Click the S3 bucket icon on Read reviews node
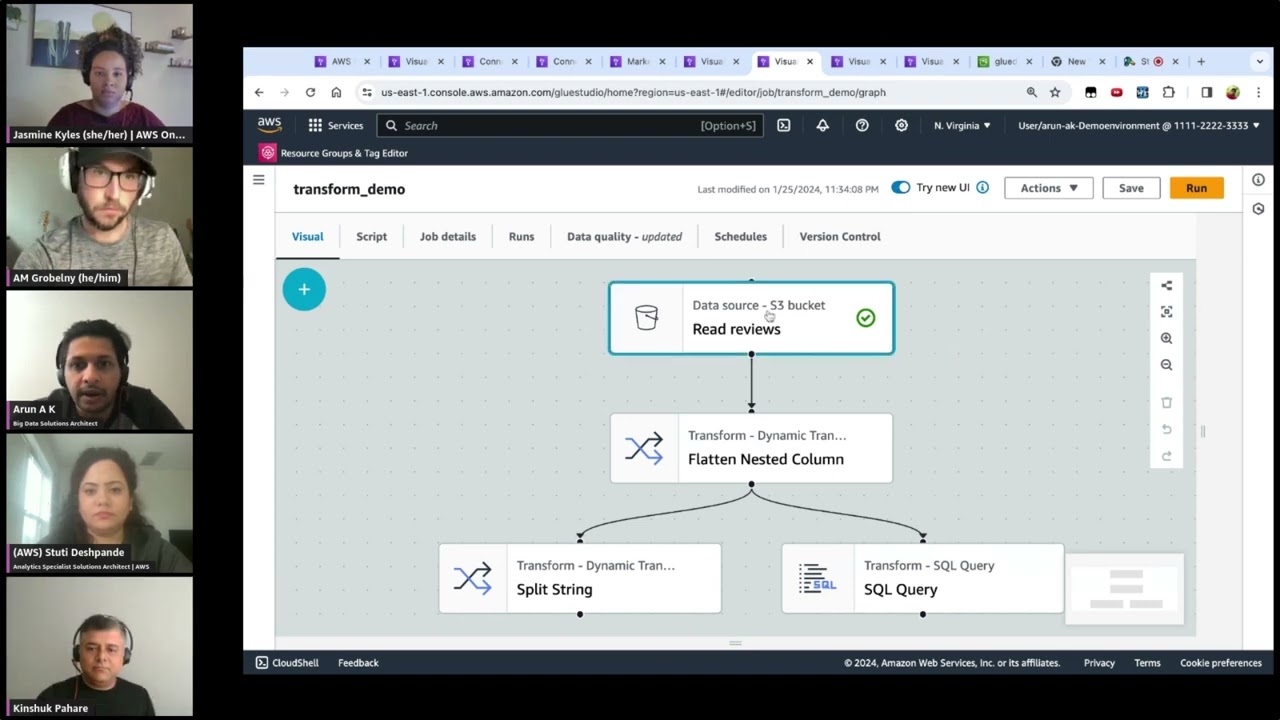Image resolution: width=1280 pixels, height=720 pixels. pos(647,318)
